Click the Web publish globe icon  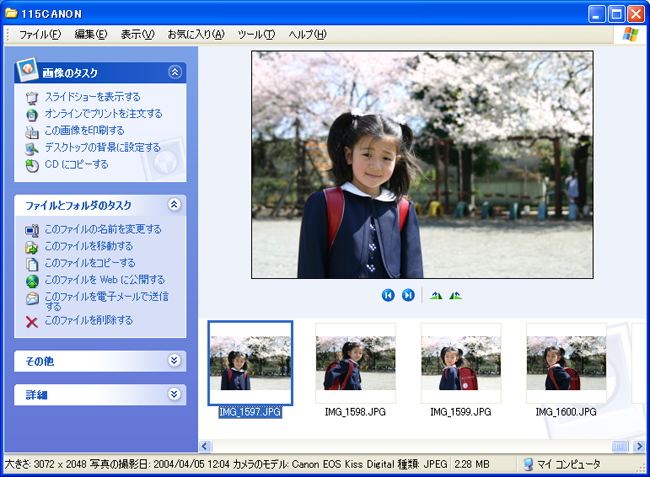32,281
